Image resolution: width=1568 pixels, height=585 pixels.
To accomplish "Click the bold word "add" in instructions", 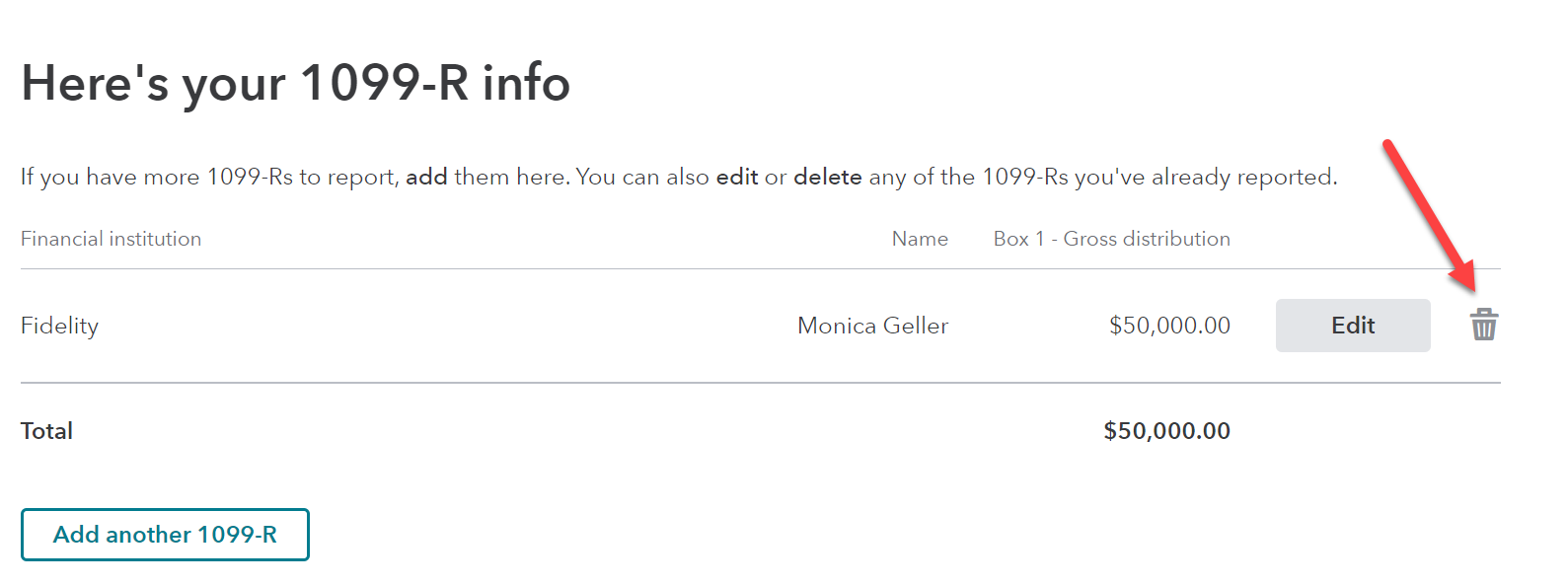I will [426, 177].
